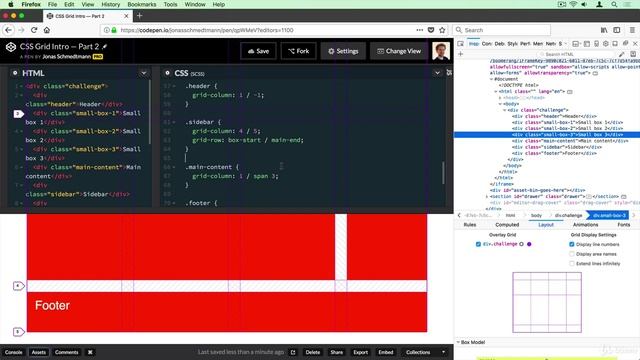
Task: Collapse the body node in inspector
Action: [500, 104]
